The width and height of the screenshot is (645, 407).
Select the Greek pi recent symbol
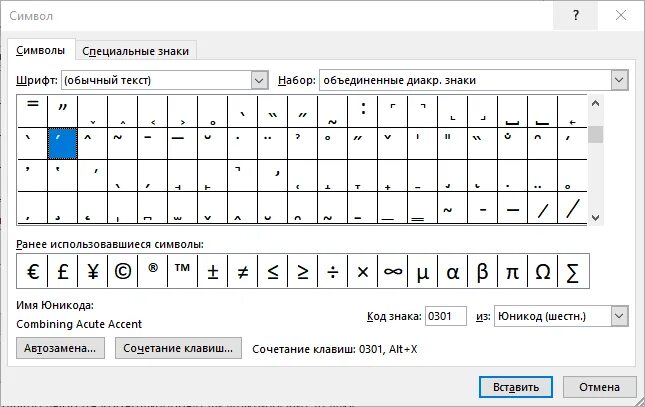[x=513, y=271]
